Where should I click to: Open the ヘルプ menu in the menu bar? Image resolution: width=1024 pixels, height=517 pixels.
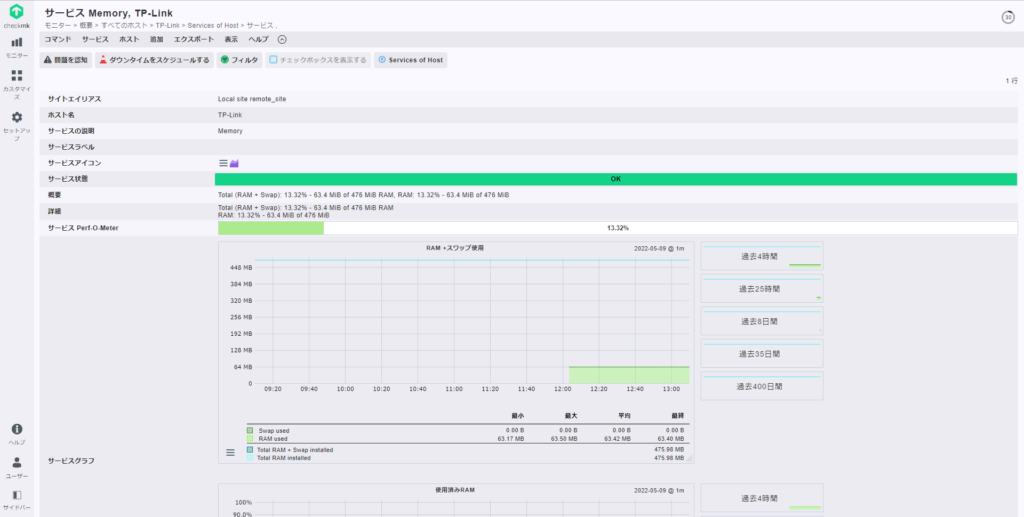pos(259,39)
